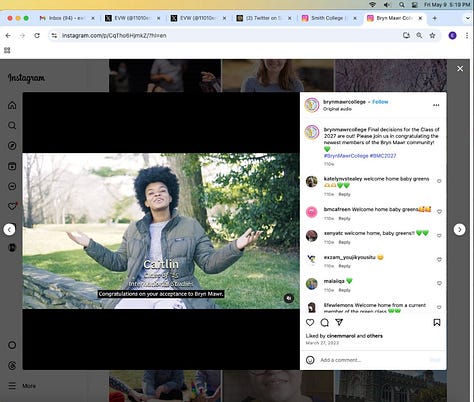474x402 pixels.
Task: Open malaiqa username link
Action: pyautogui.click(x=334, y=281)
